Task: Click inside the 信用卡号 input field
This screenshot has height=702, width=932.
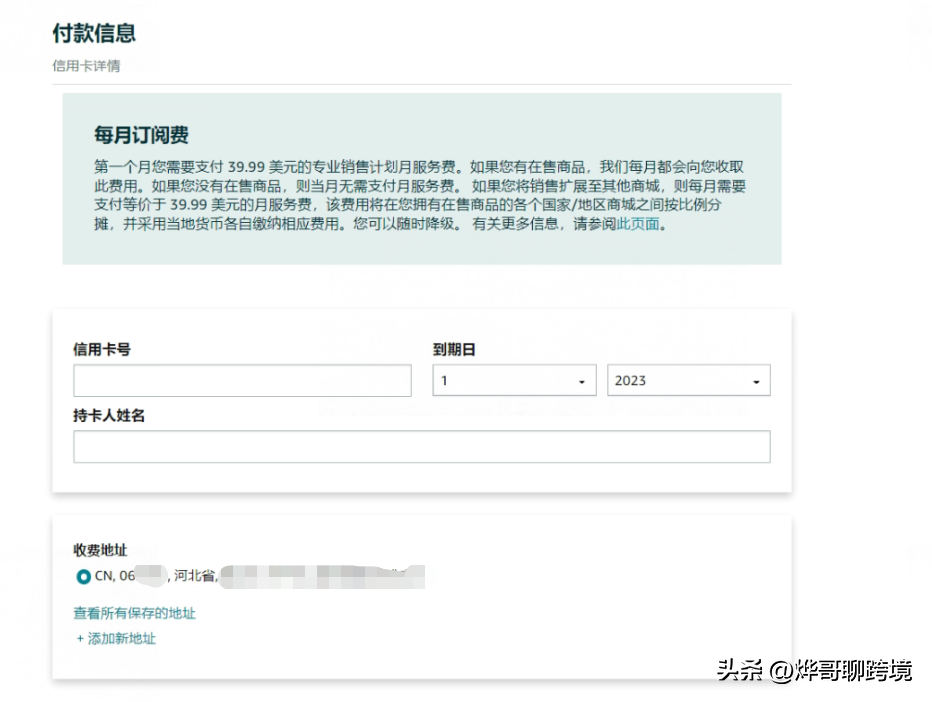Action: coord(242,380)
